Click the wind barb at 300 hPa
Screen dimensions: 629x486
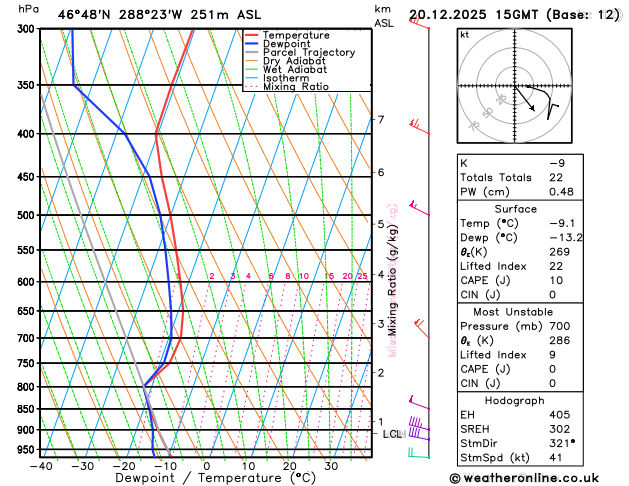tap(419, 23)
